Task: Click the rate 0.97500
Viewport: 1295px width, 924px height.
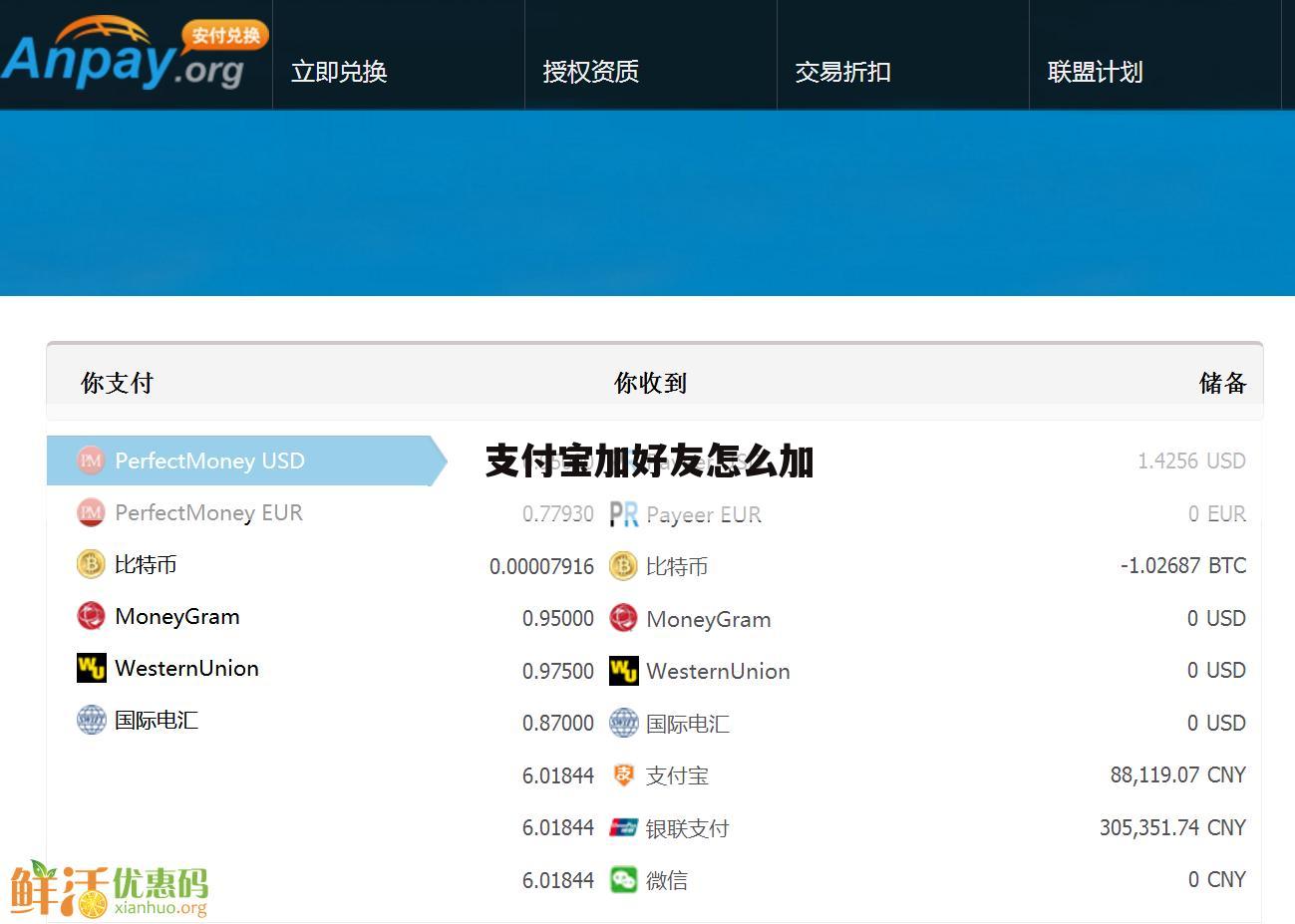Action: 558,671
